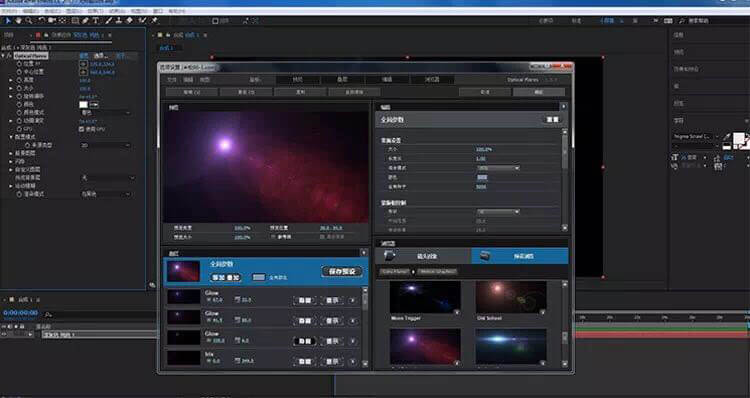Expand the 闪烁 property group

tap(11, 161)
